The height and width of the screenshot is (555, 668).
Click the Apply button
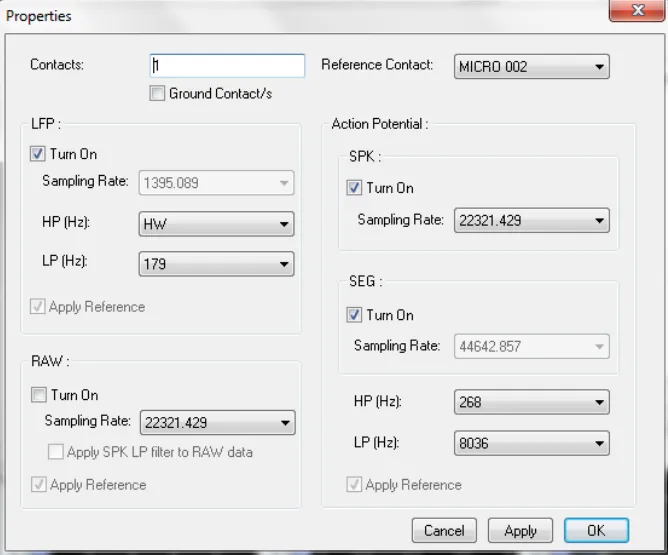point(520,531)
